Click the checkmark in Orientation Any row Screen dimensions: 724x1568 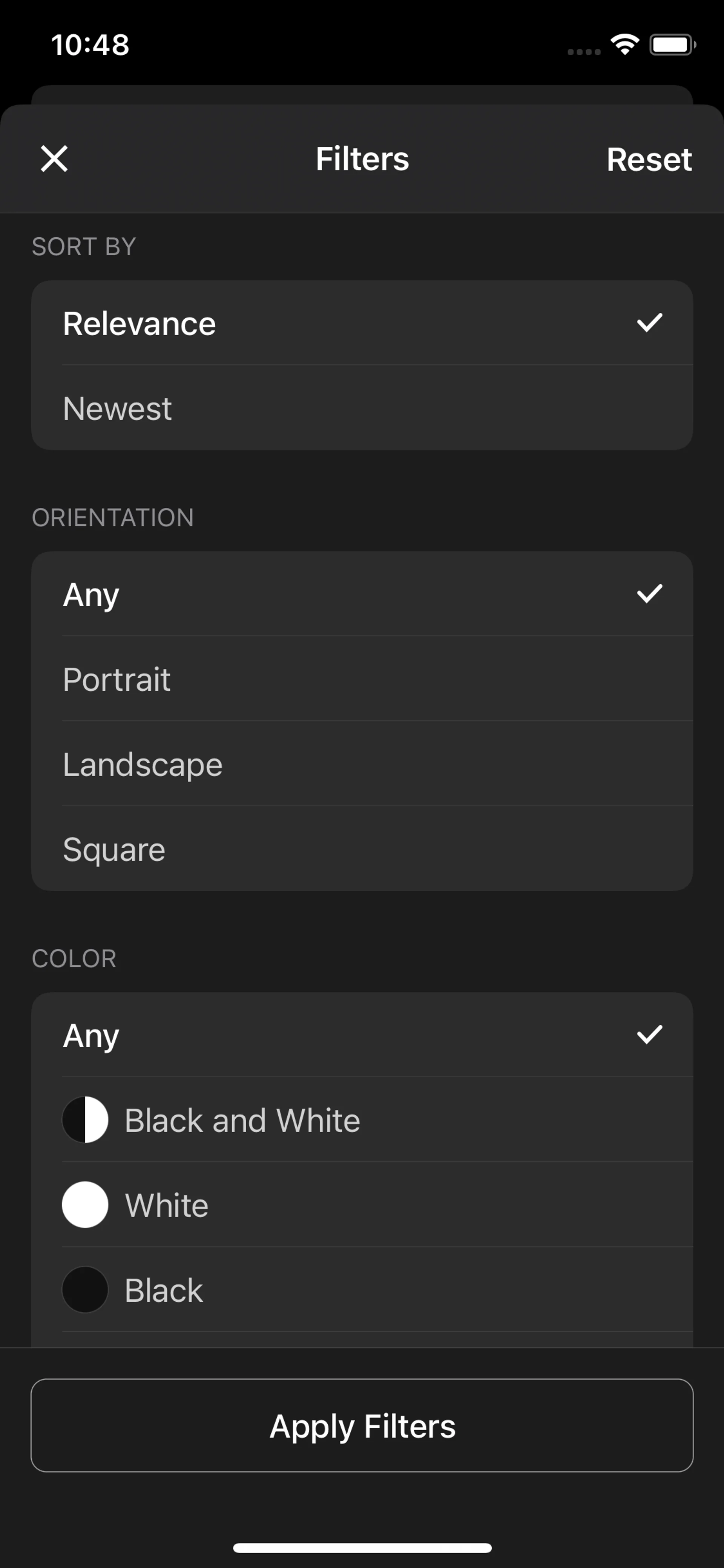pos(649,593)
